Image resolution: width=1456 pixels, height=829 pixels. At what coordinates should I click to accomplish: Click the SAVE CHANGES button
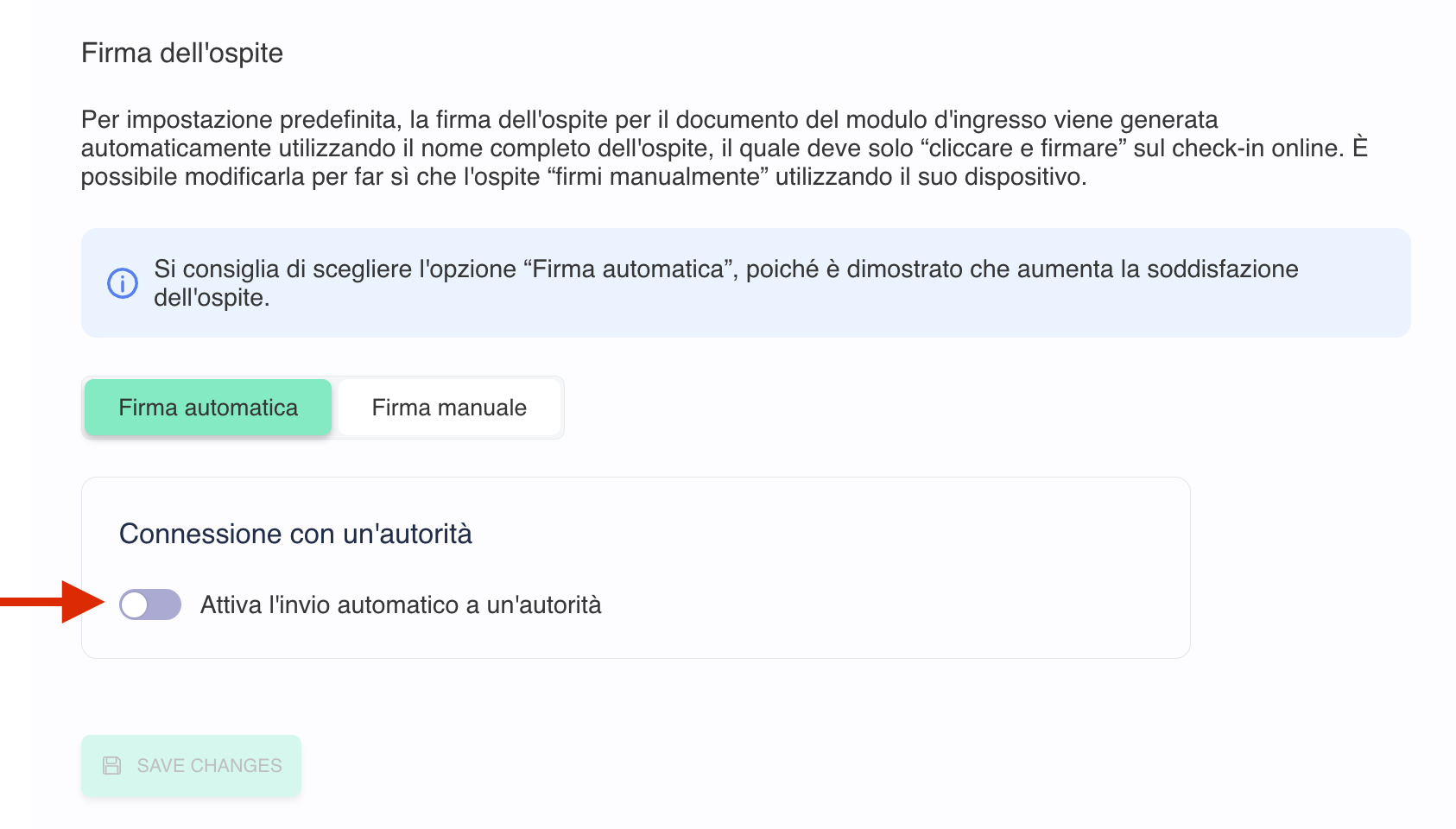[x=191, y=765]
